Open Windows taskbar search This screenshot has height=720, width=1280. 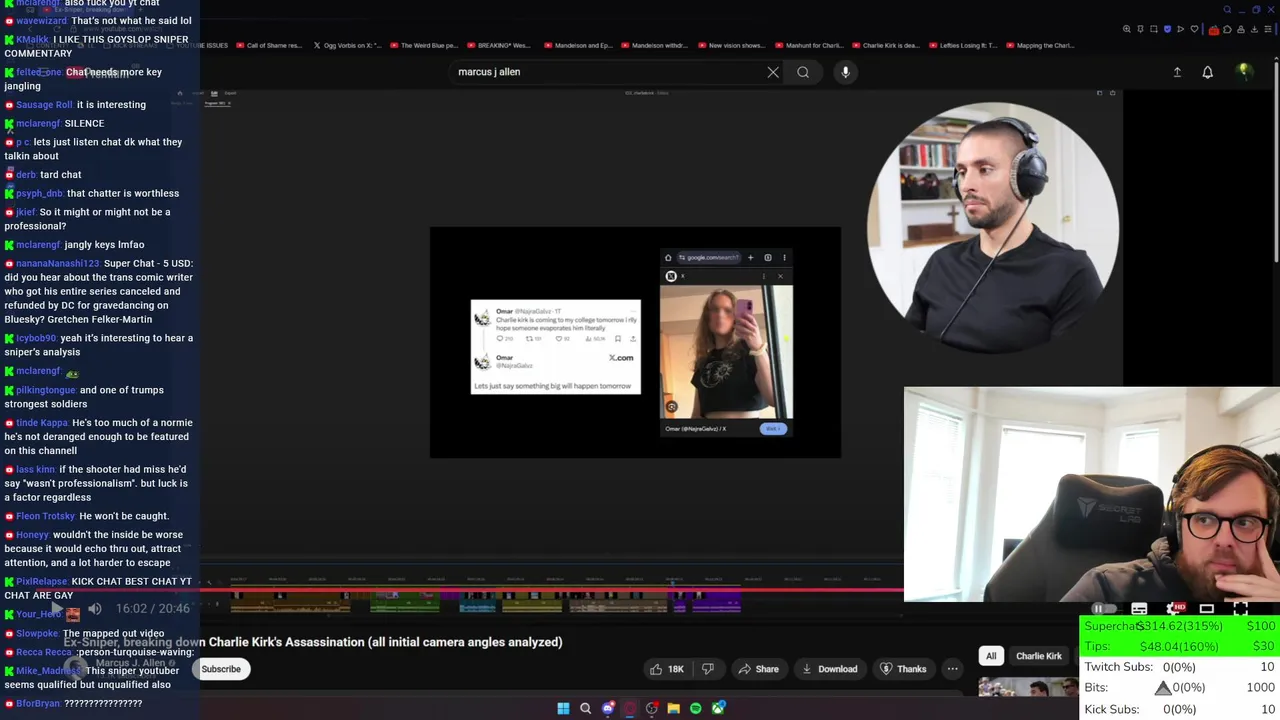click(x=585, y=708)
